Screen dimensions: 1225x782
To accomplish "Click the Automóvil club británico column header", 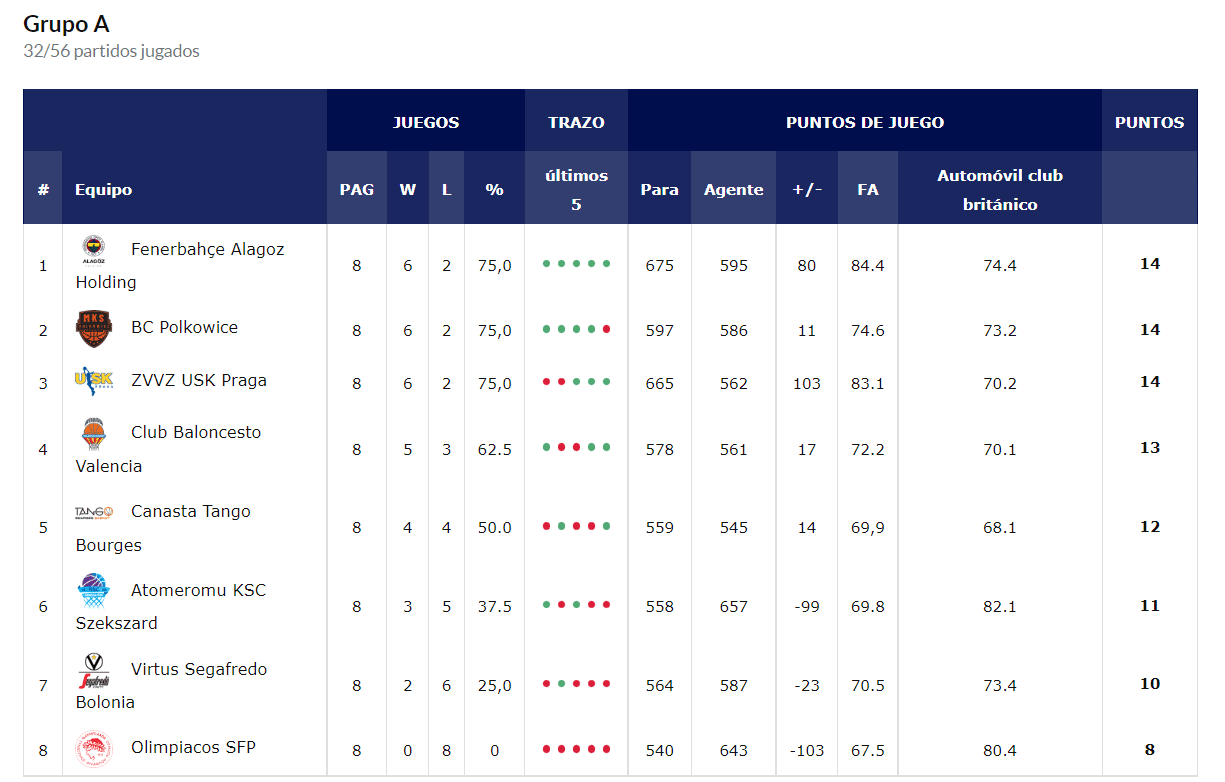I will (999, 189).
